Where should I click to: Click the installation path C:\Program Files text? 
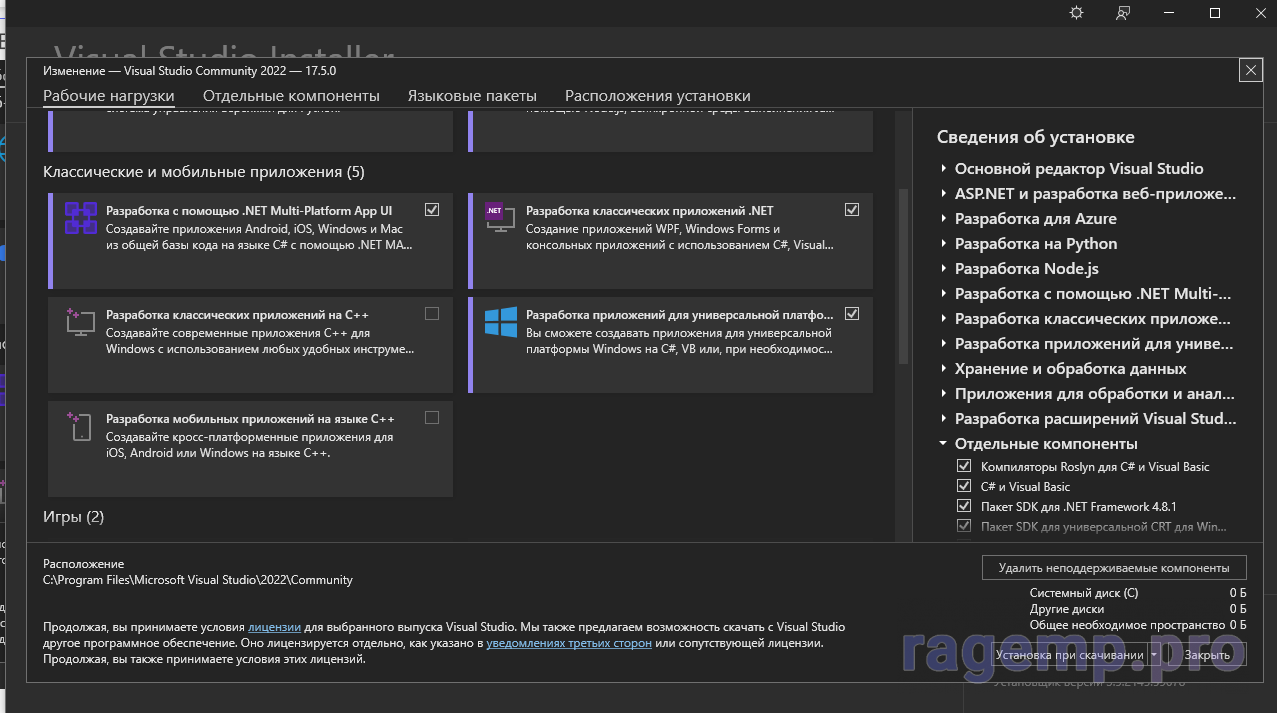pos(198,580)
